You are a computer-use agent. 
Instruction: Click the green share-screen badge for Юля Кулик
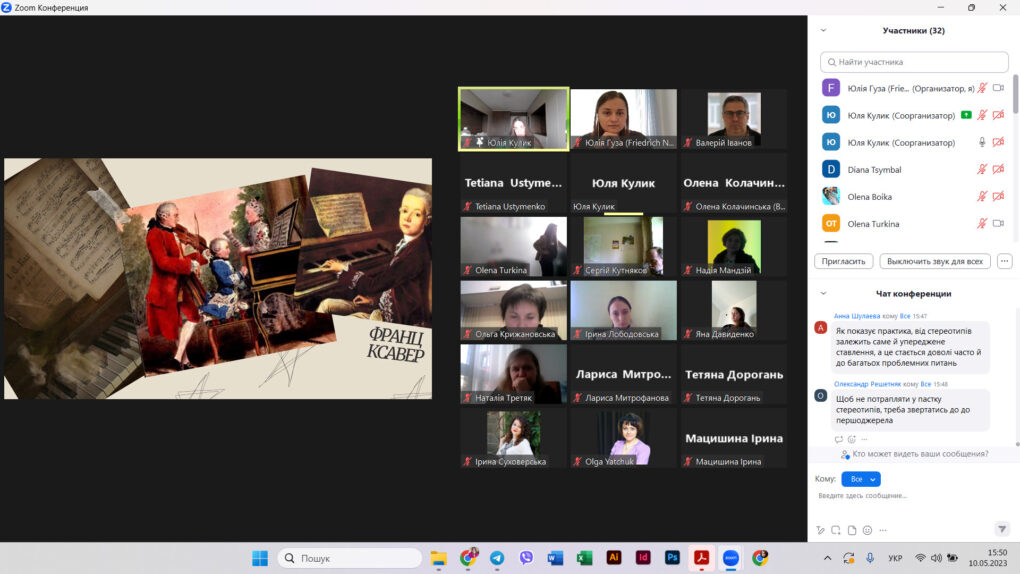tap(966, 115)
